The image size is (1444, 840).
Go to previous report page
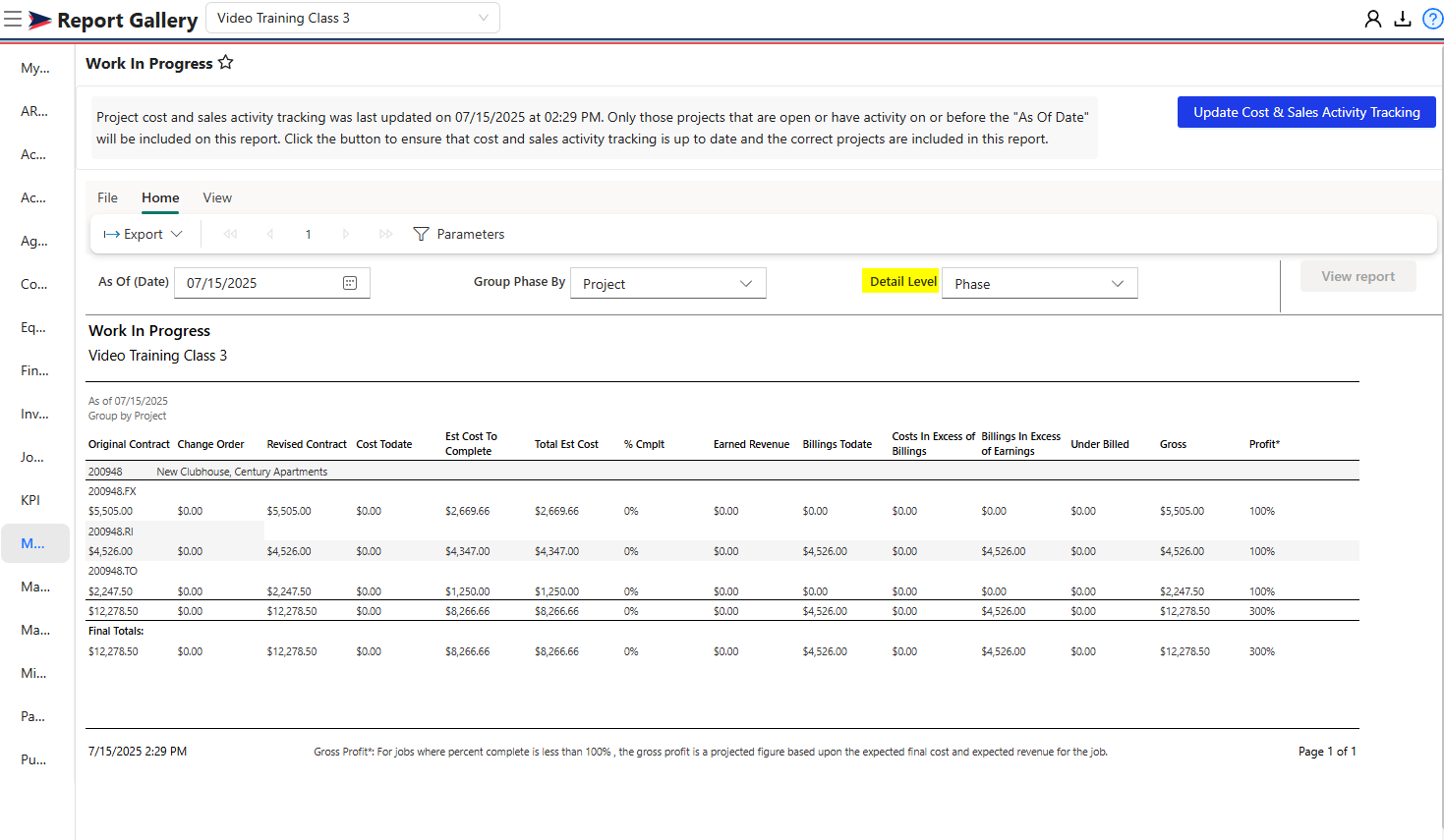(269, 234)
